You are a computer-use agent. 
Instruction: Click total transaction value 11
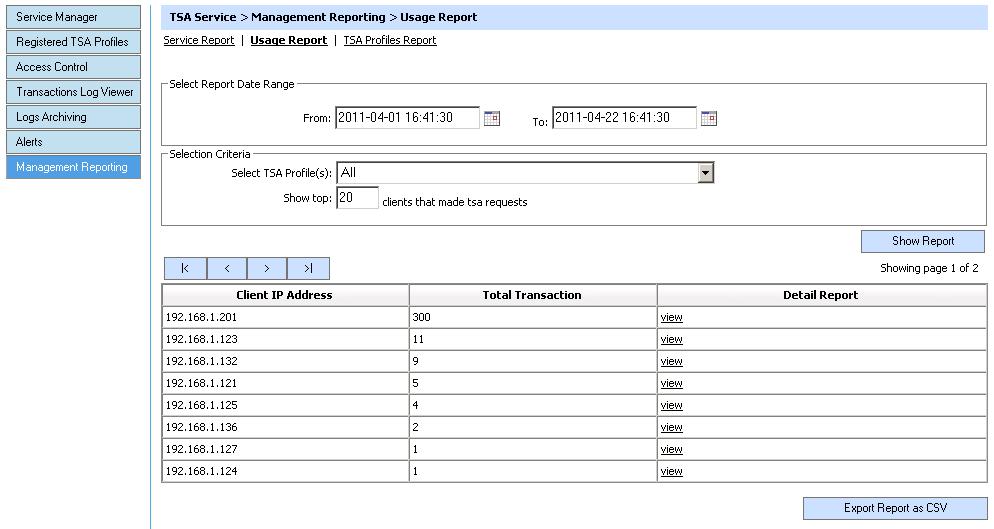click(x=418, y=339)
